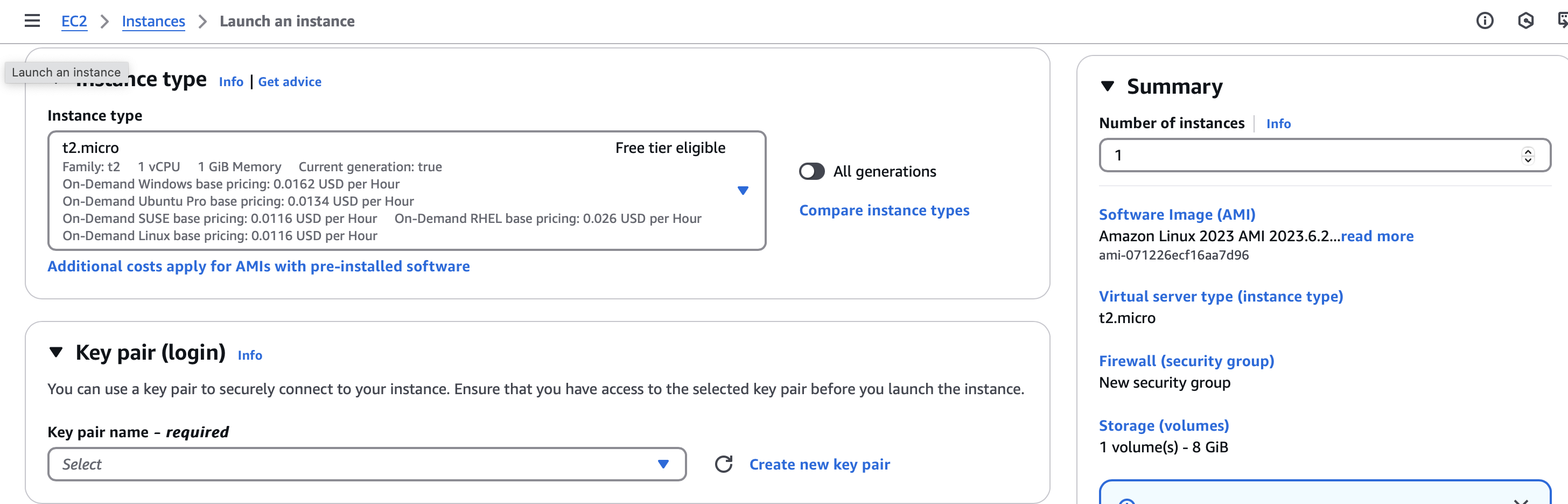Click the Number of instances input field
1568x504 pixels.
[1308, 156]
